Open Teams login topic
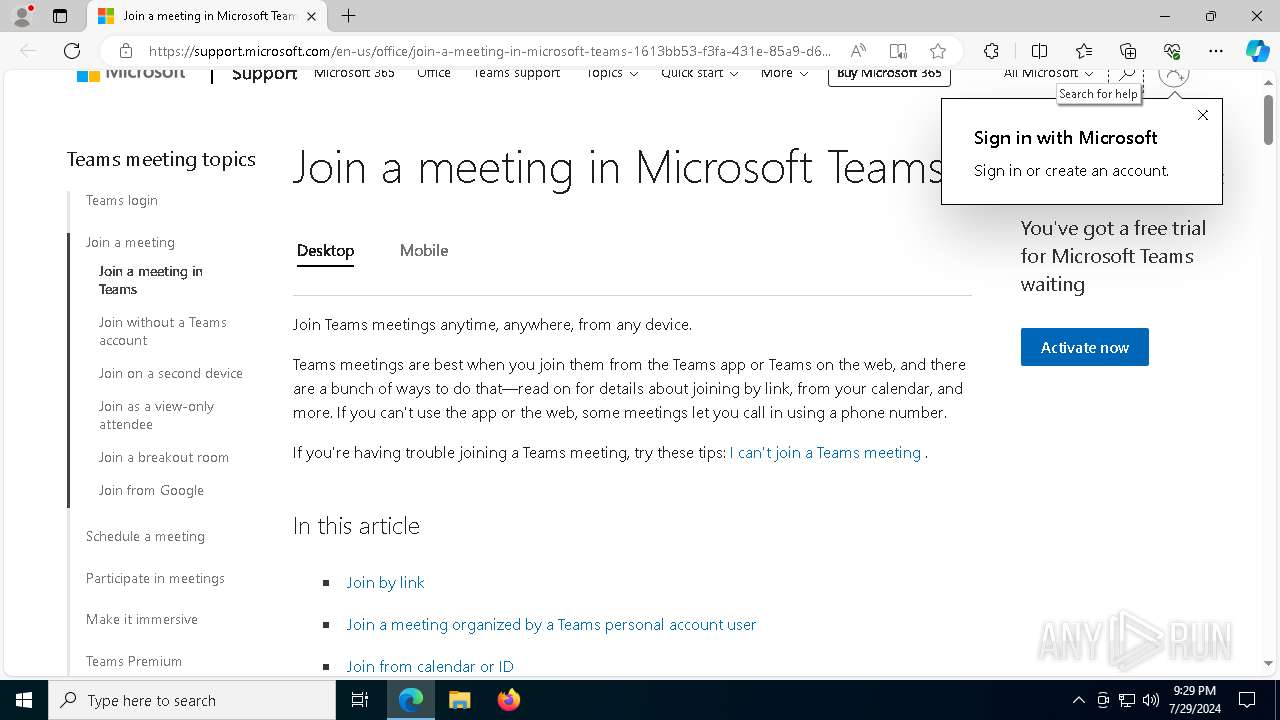Viewport: 1280px width, 720px height. tap(122, 200)
